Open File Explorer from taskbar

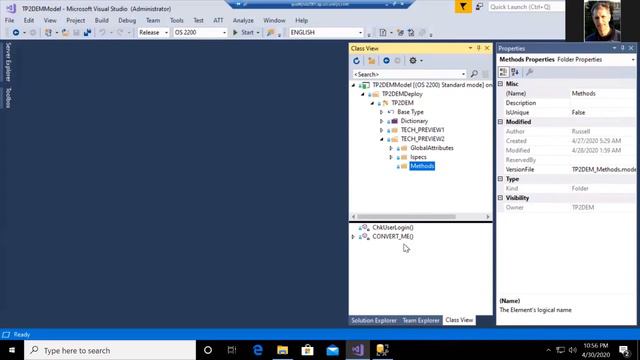[x=282, y=350]
